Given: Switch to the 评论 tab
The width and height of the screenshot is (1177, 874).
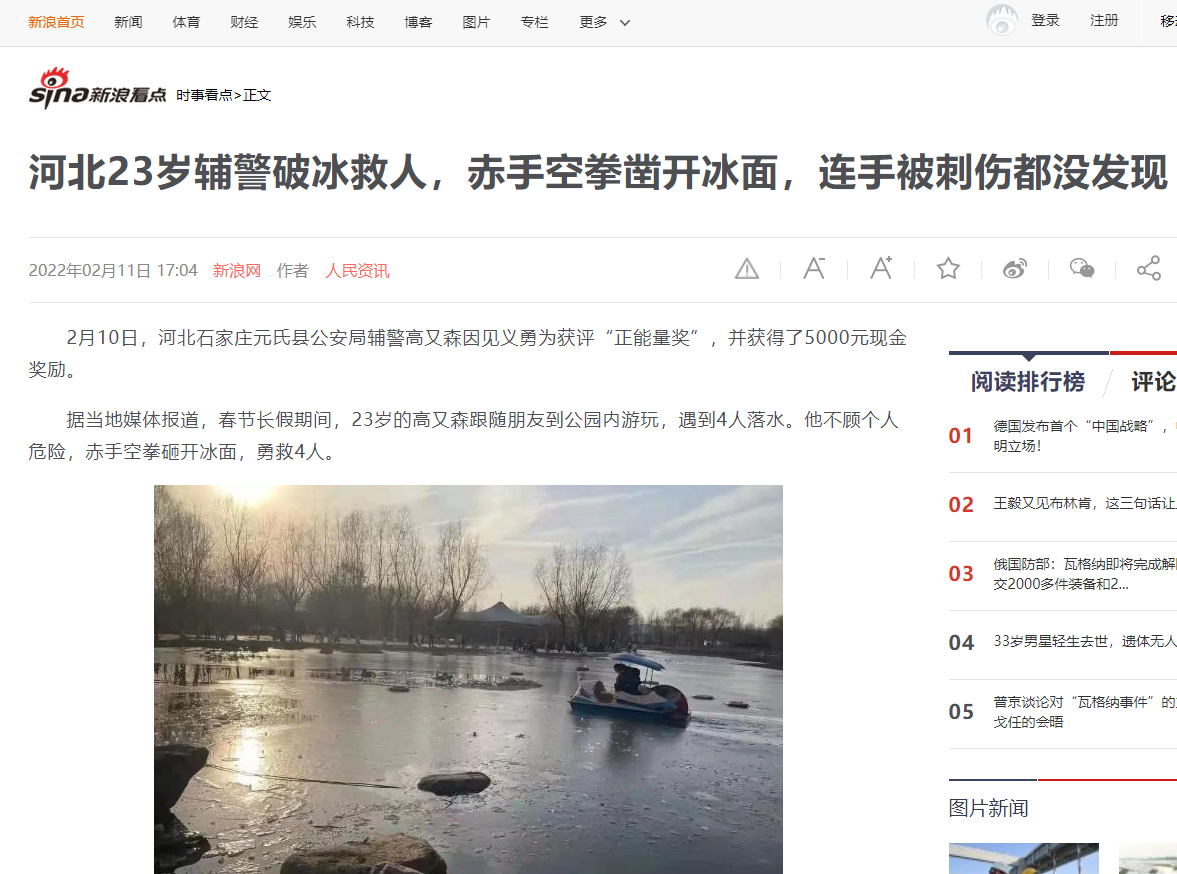Looking at the screenshot, I should [1153, 381].
